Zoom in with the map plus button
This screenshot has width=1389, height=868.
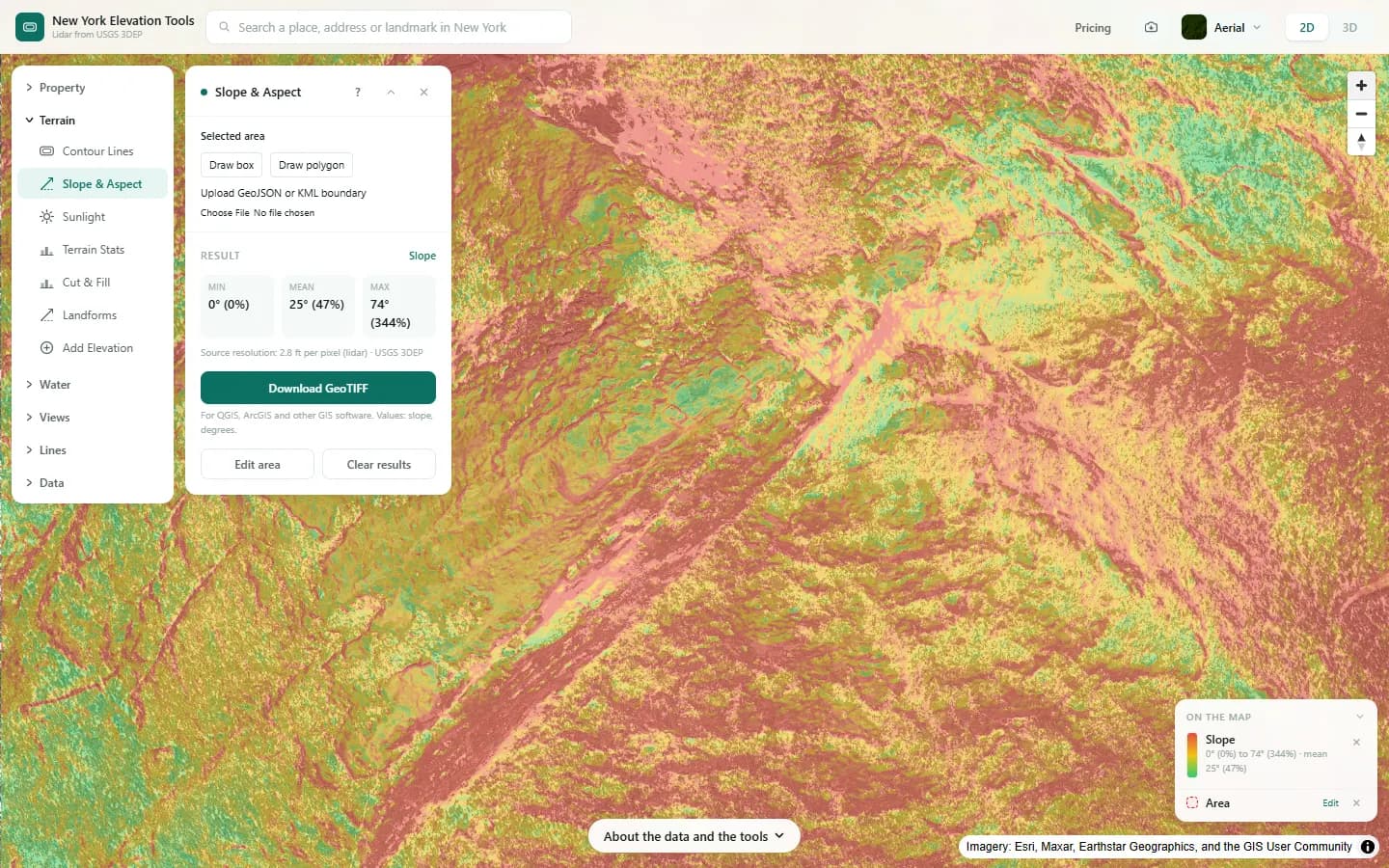click(x=1361, y=86)
